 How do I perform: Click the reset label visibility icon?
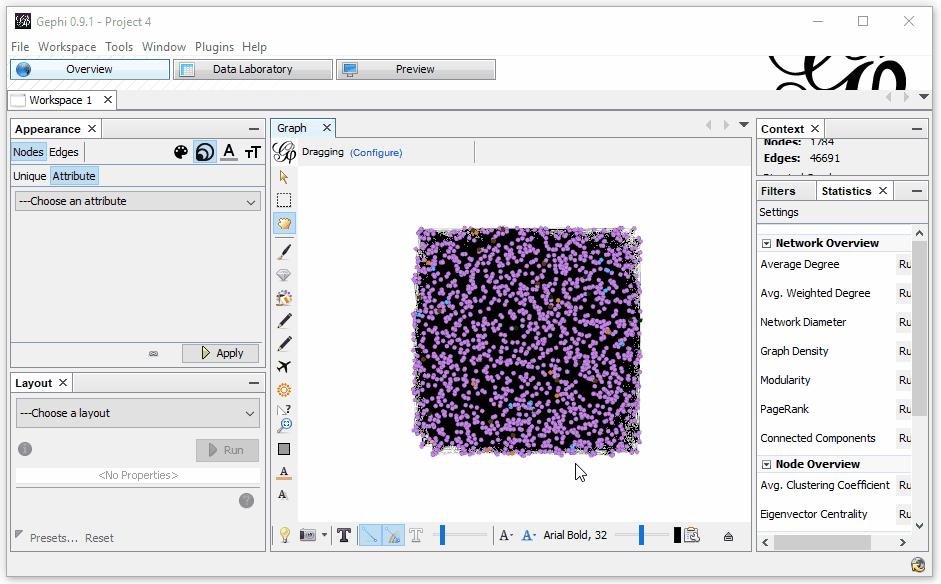point(284,495)
